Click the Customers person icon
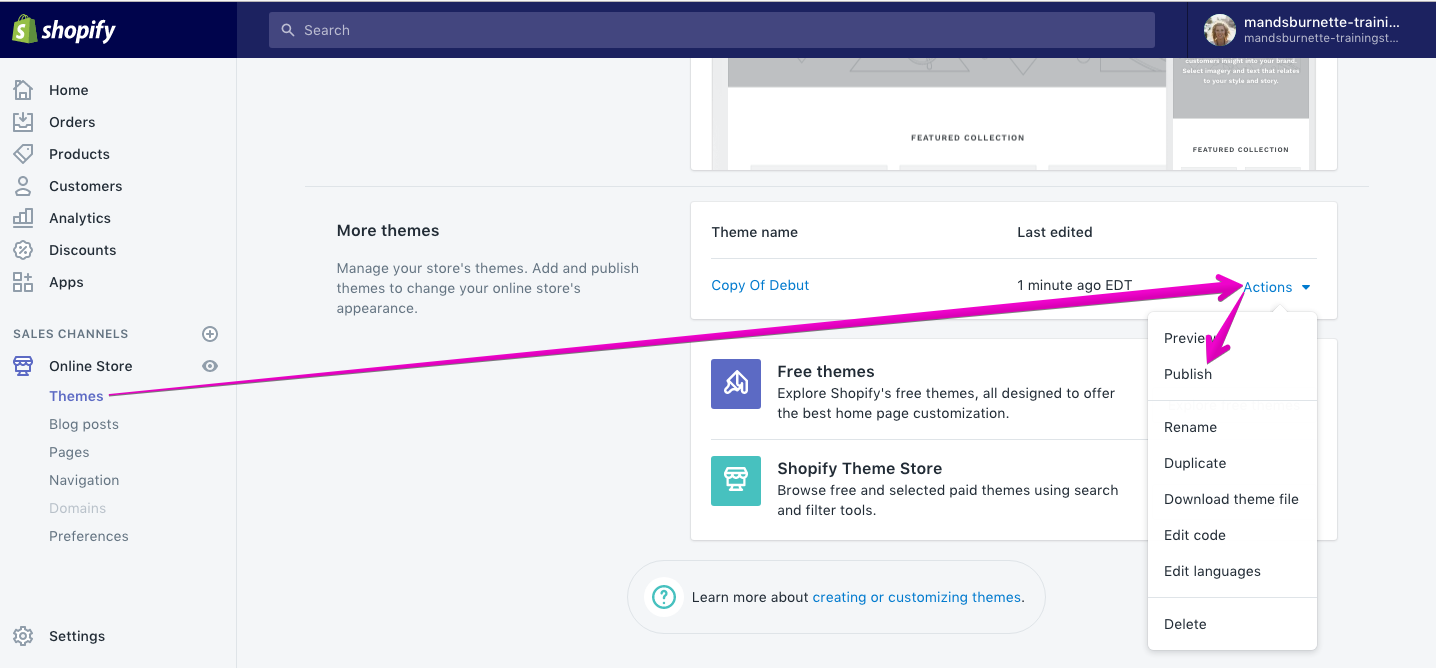Screen dimensions: 1436x668 tap(23, 186)
